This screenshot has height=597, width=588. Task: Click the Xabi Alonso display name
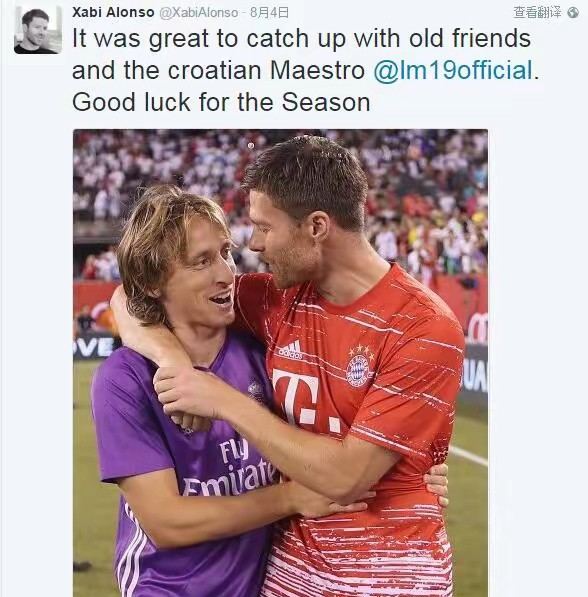[x=113, y=12]
